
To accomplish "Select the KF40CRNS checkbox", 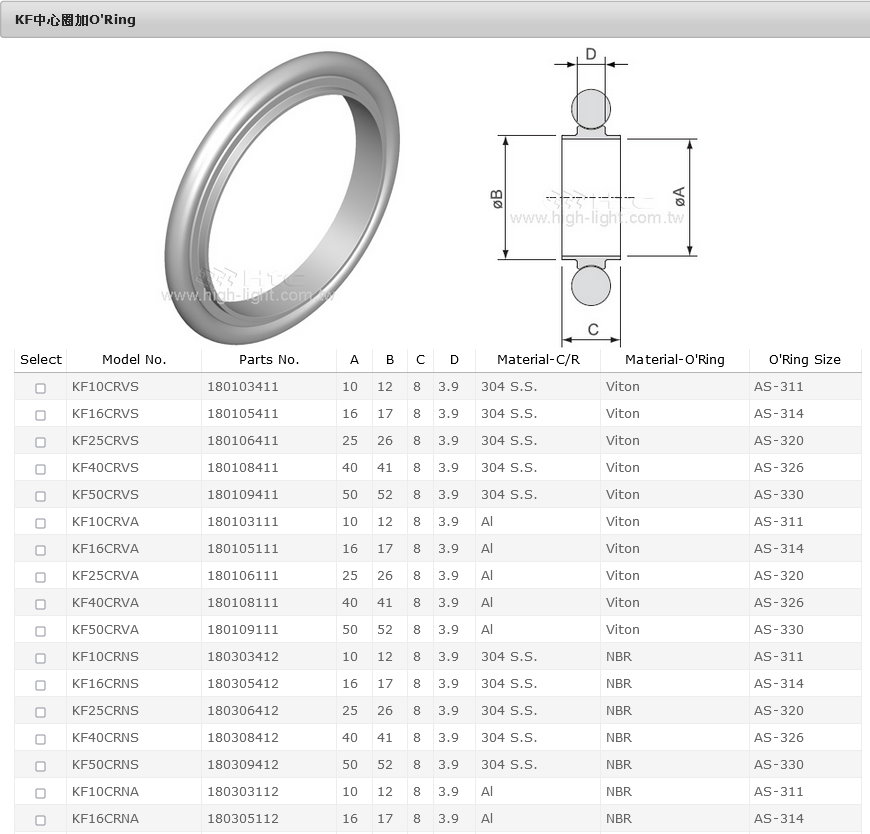I will 40,739.
